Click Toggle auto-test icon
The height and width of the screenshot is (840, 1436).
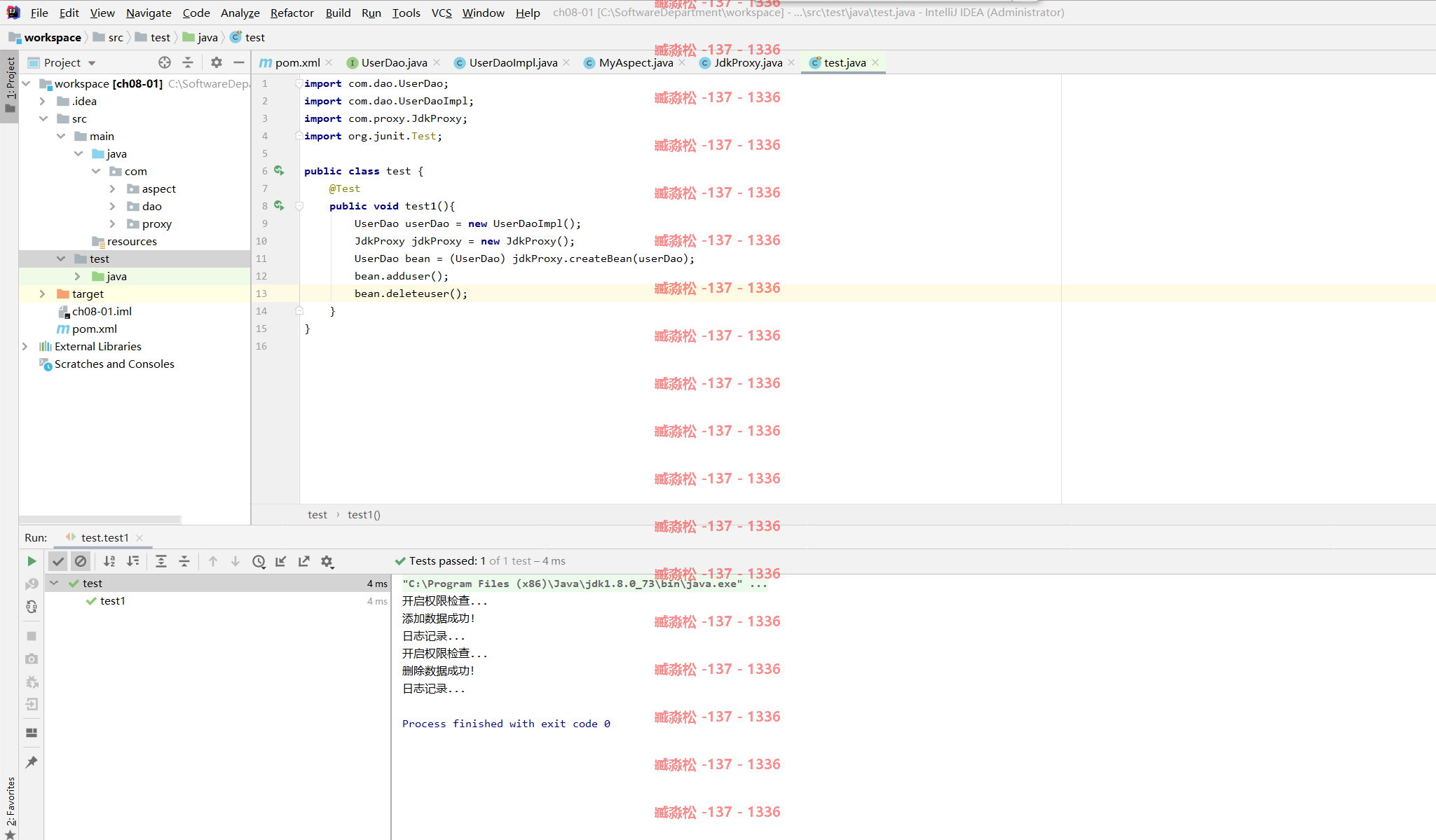point(32,607)
